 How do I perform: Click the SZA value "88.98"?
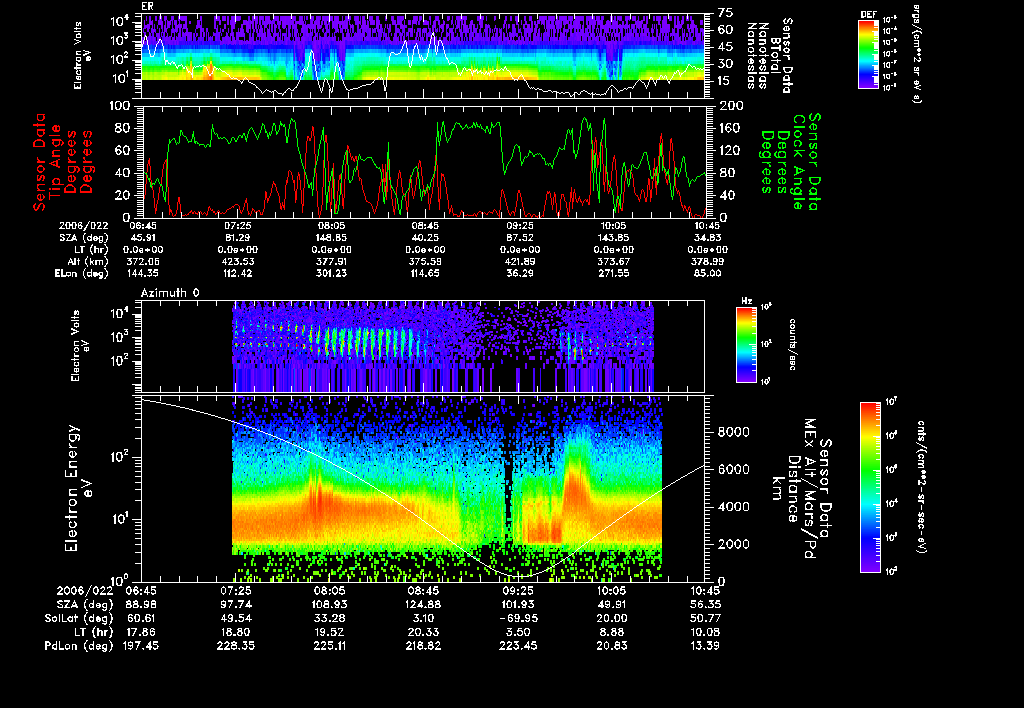tap(142, 604)
